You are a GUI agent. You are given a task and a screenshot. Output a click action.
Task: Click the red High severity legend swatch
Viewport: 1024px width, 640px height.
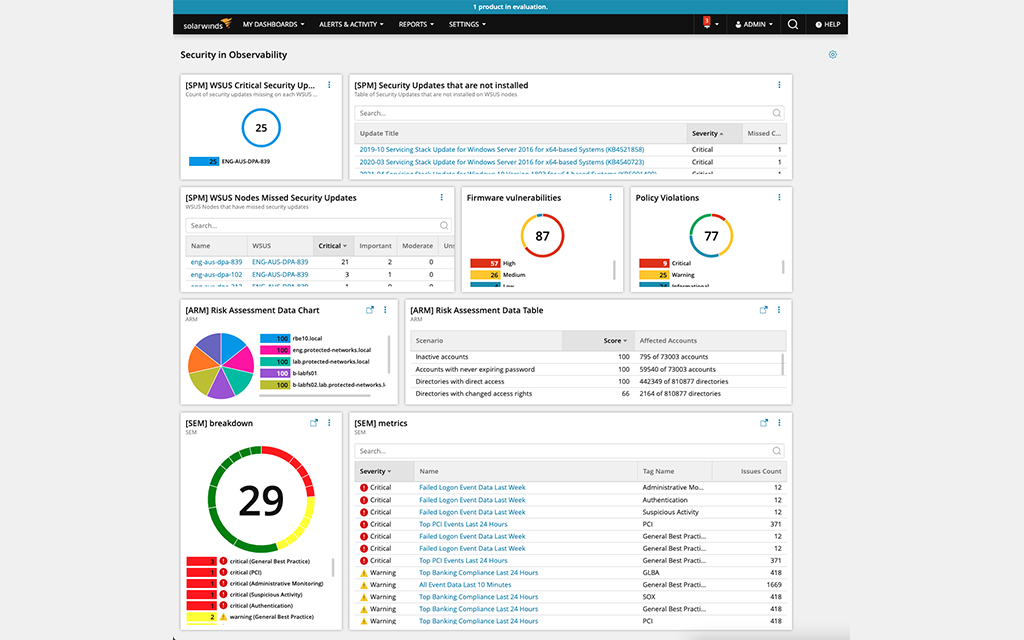point(484,263)
